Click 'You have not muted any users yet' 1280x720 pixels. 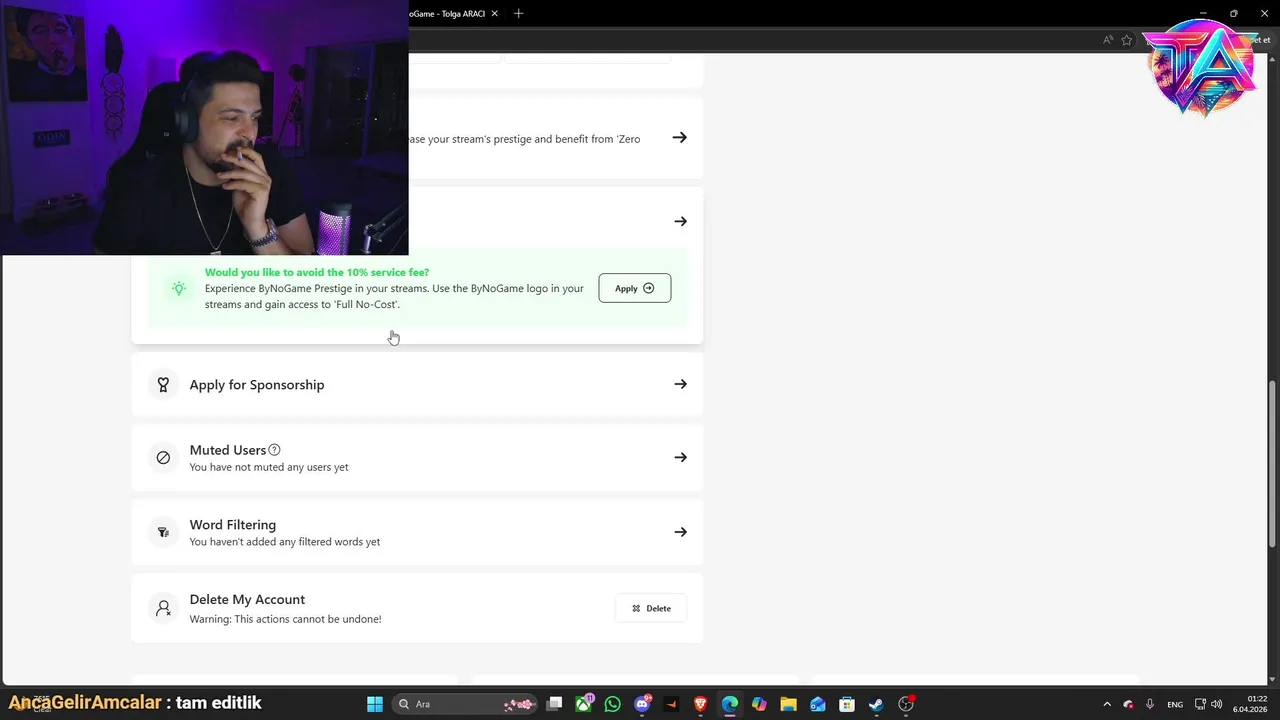pyautogui.click(x=269, y=467)
